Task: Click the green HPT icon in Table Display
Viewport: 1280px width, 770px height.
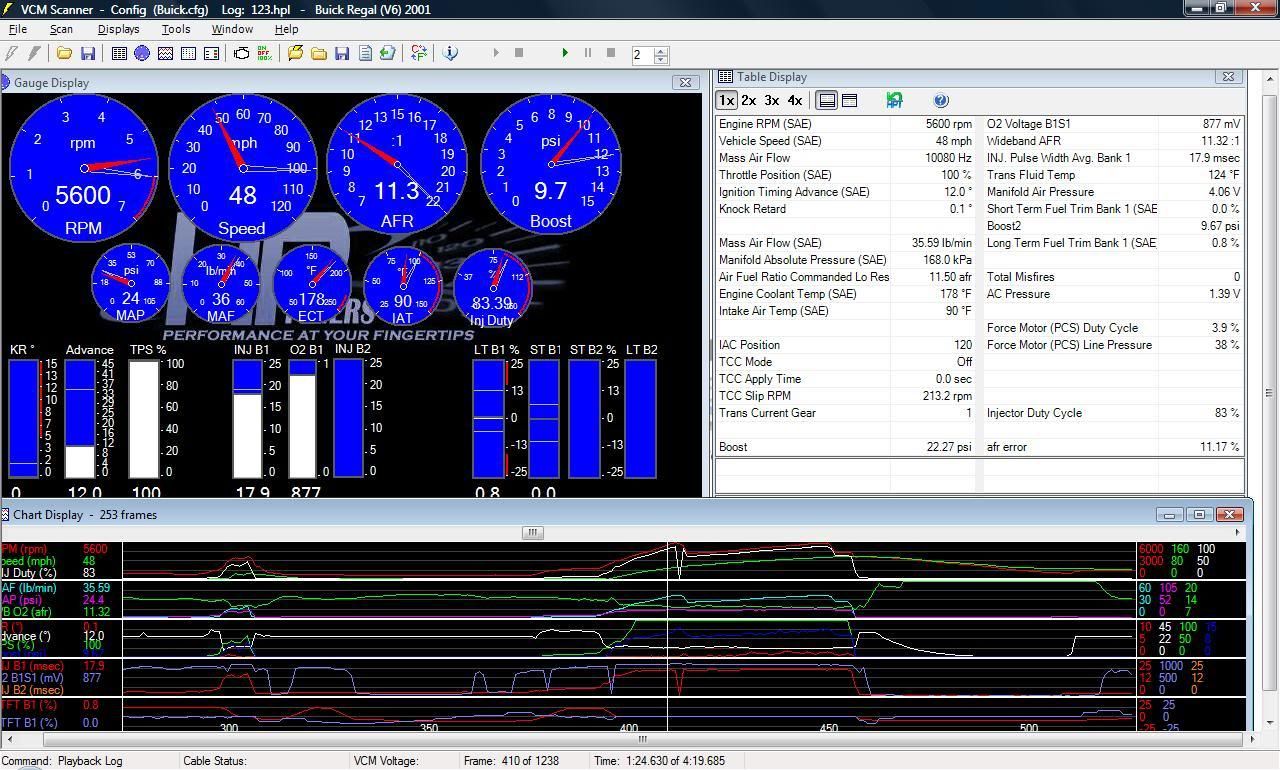Action: [895, 100]
